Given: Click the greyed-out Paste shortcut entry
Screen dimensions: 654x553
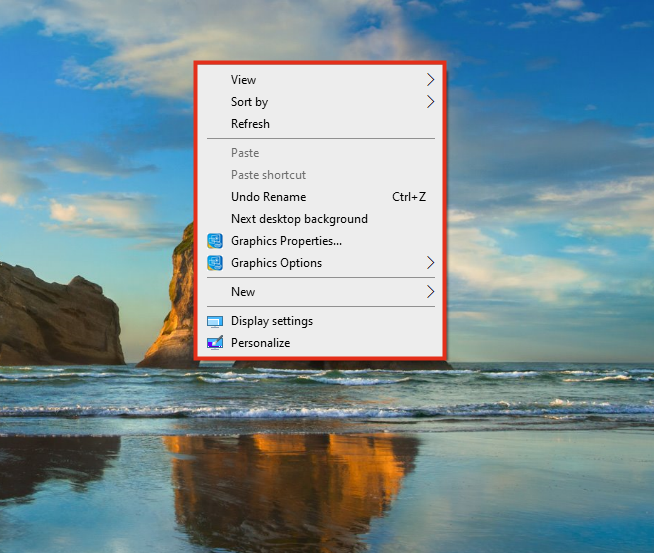Looking at the screenshot, I should pyautogui.click(x=320, y=175).
